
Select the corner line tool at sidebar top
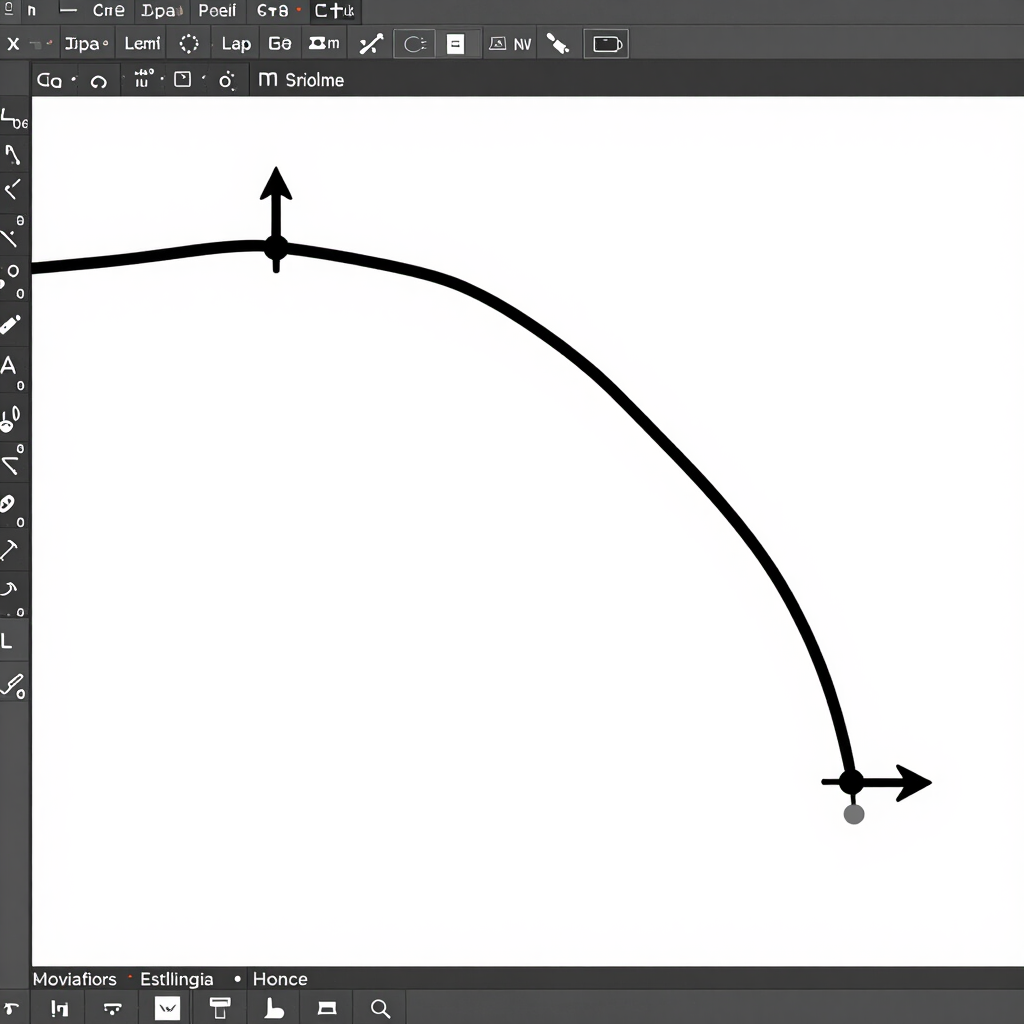[13, 119]
